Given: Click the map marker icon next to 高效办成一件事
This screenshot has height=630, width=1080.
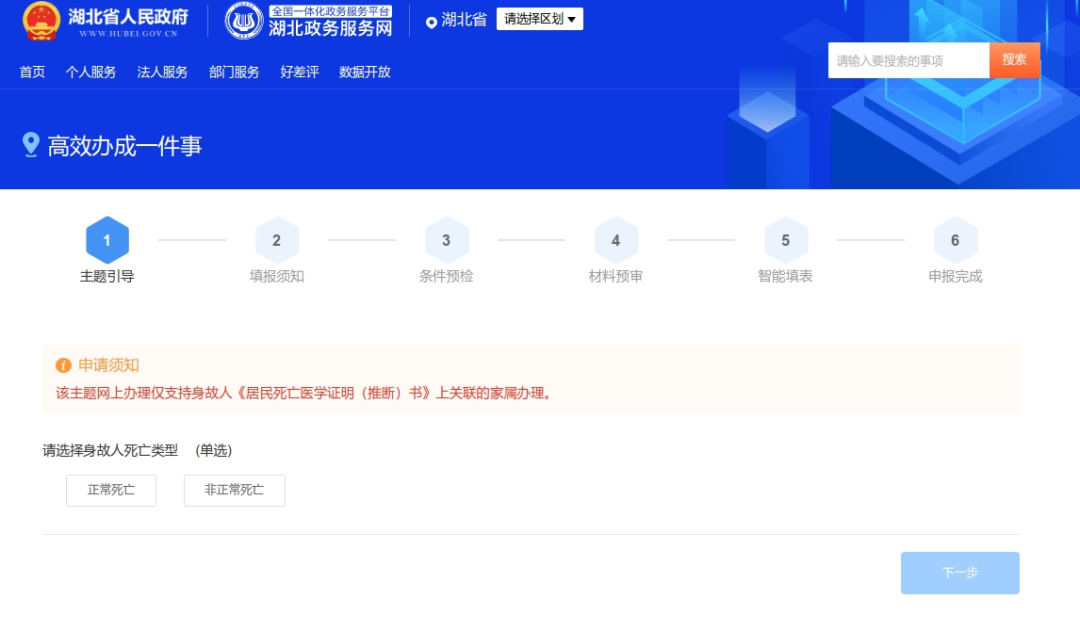Looking at the screenshot, I should click(29, 146).
